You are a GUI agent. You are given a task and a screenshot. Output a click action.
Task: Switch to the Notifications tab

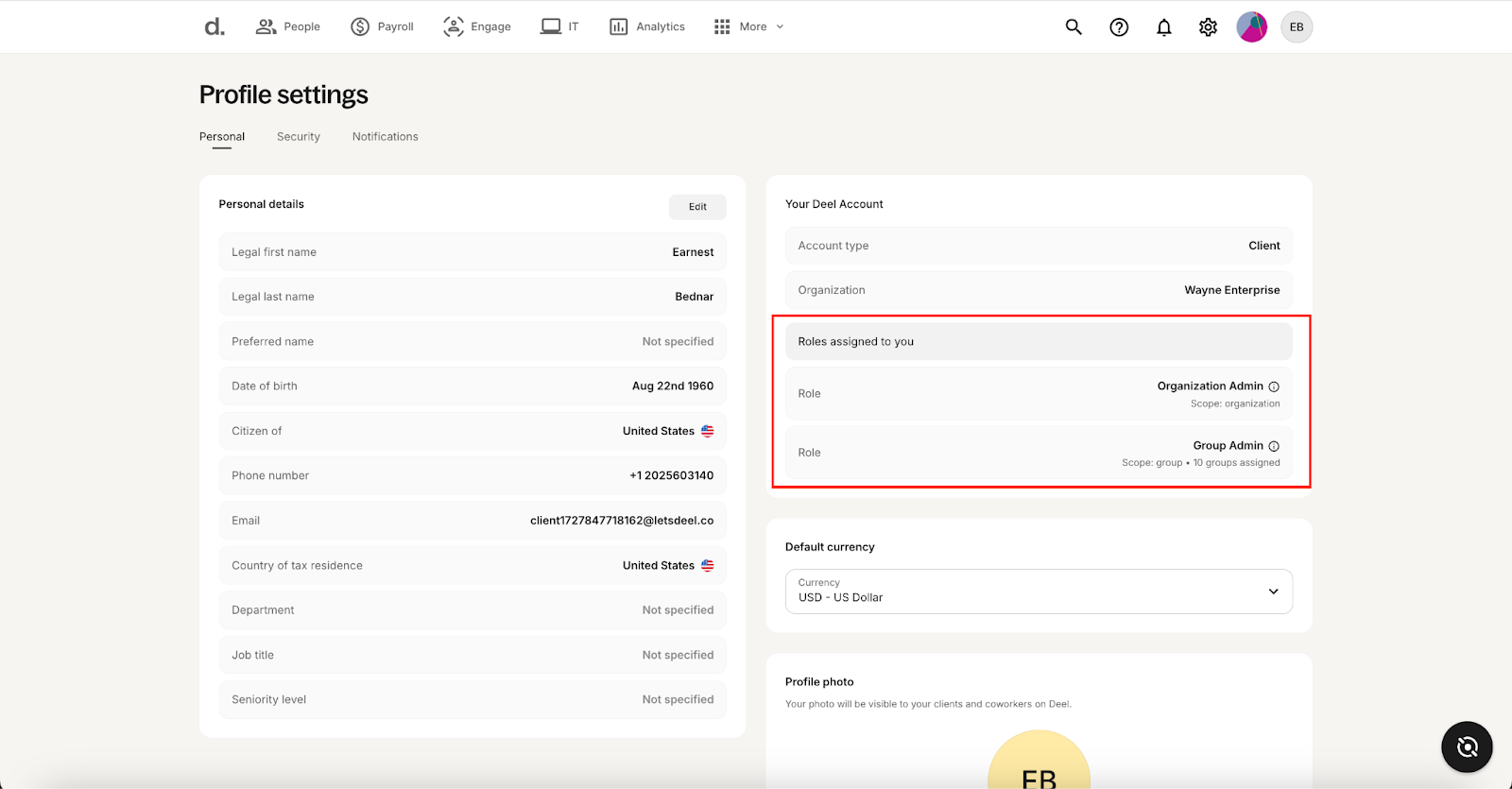click(x=386, y=137)
